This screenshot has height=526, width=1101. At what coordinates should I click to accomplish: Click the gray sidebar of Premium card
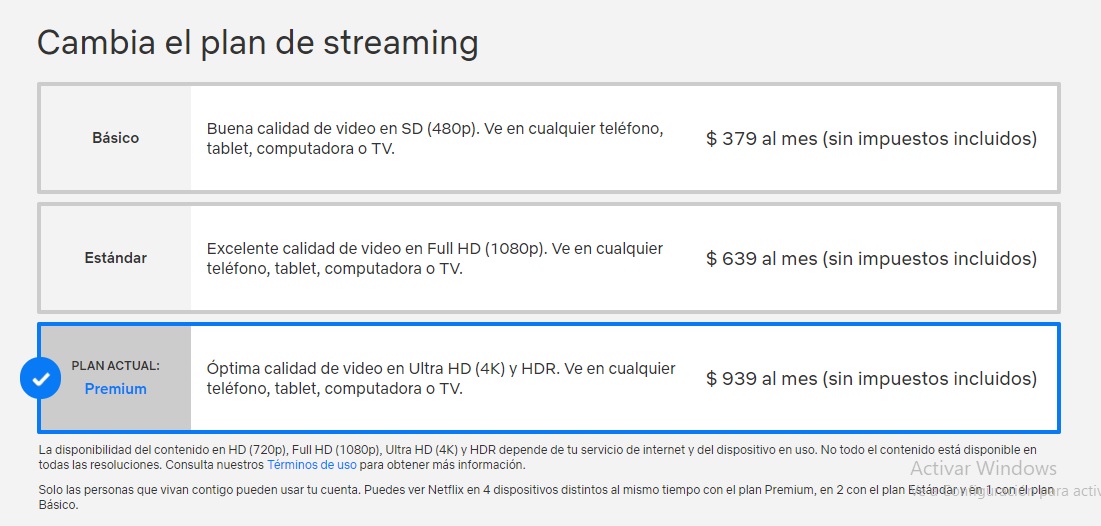116,378
